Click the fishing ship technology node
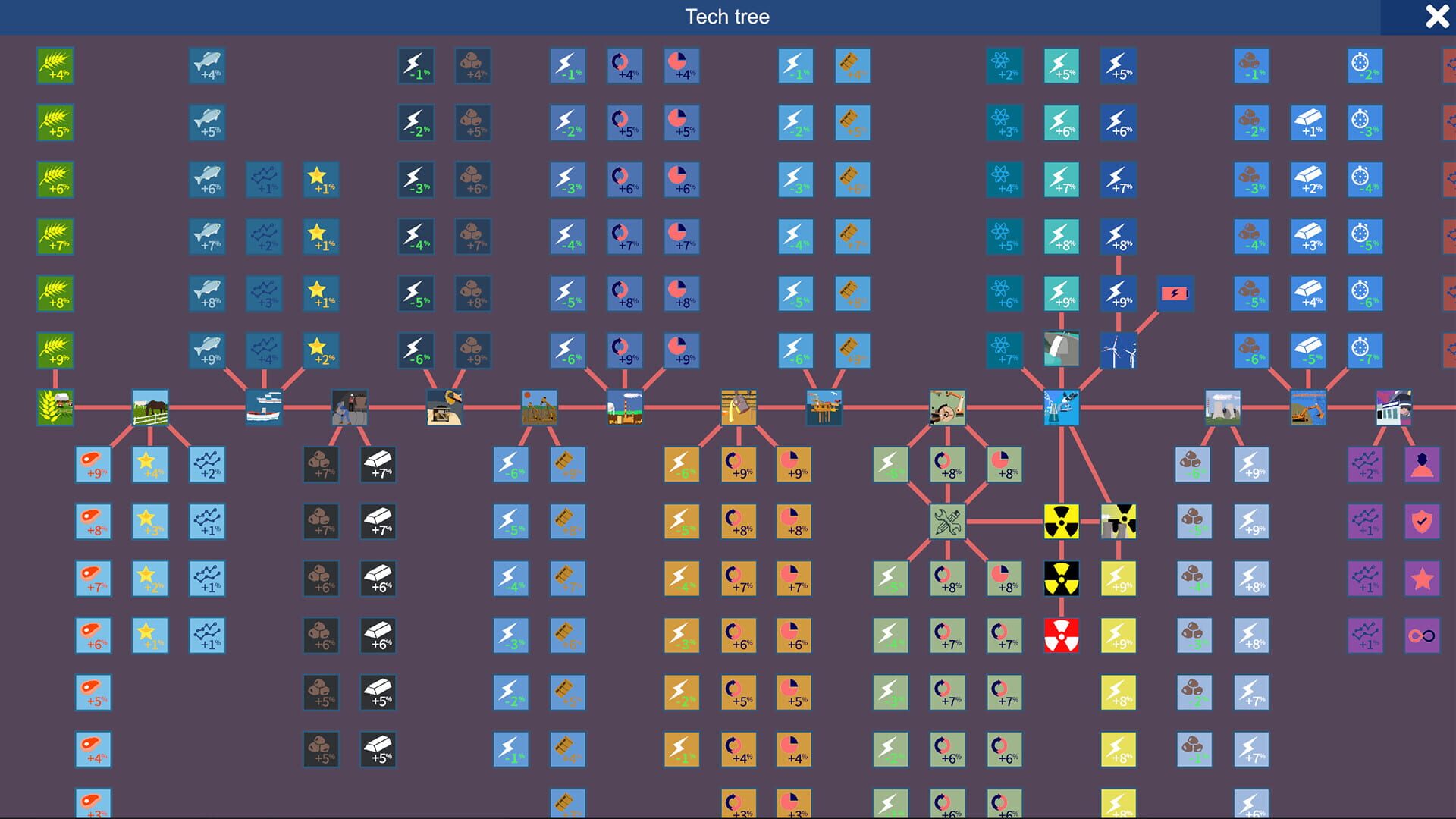The width and height of the screenshot is (1456, 819). click(264, 407)
